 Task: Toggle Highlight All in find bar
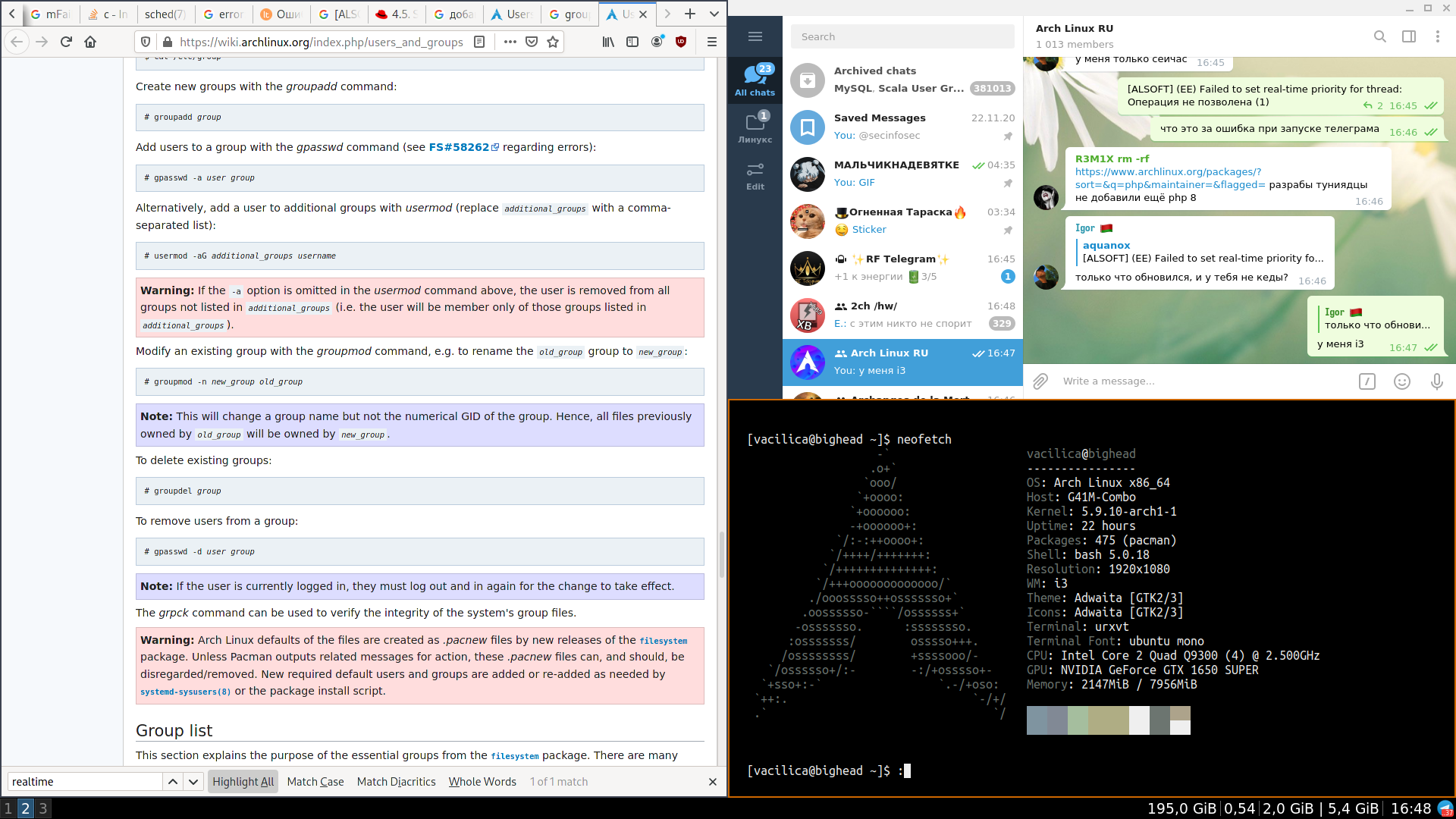click(x=243, y=782)
